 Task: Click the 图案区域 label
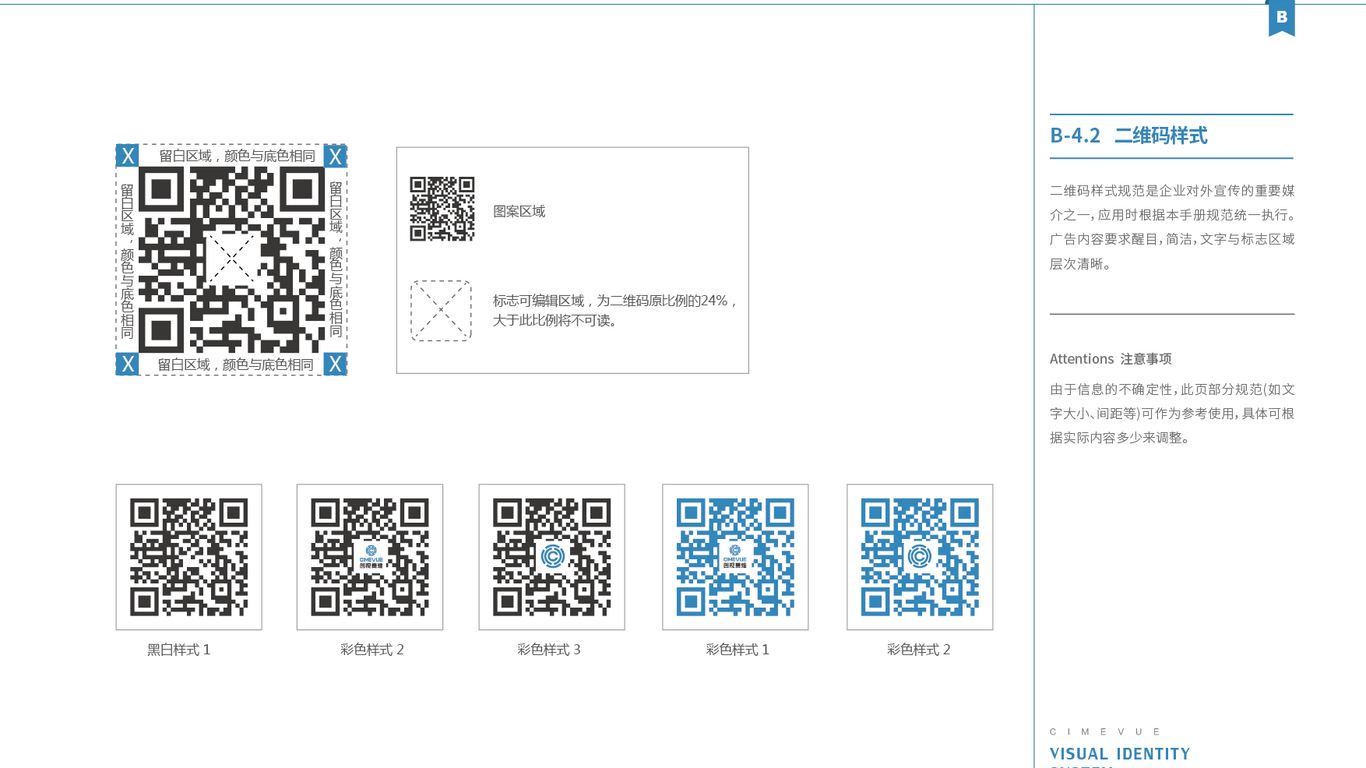(519, 212)
